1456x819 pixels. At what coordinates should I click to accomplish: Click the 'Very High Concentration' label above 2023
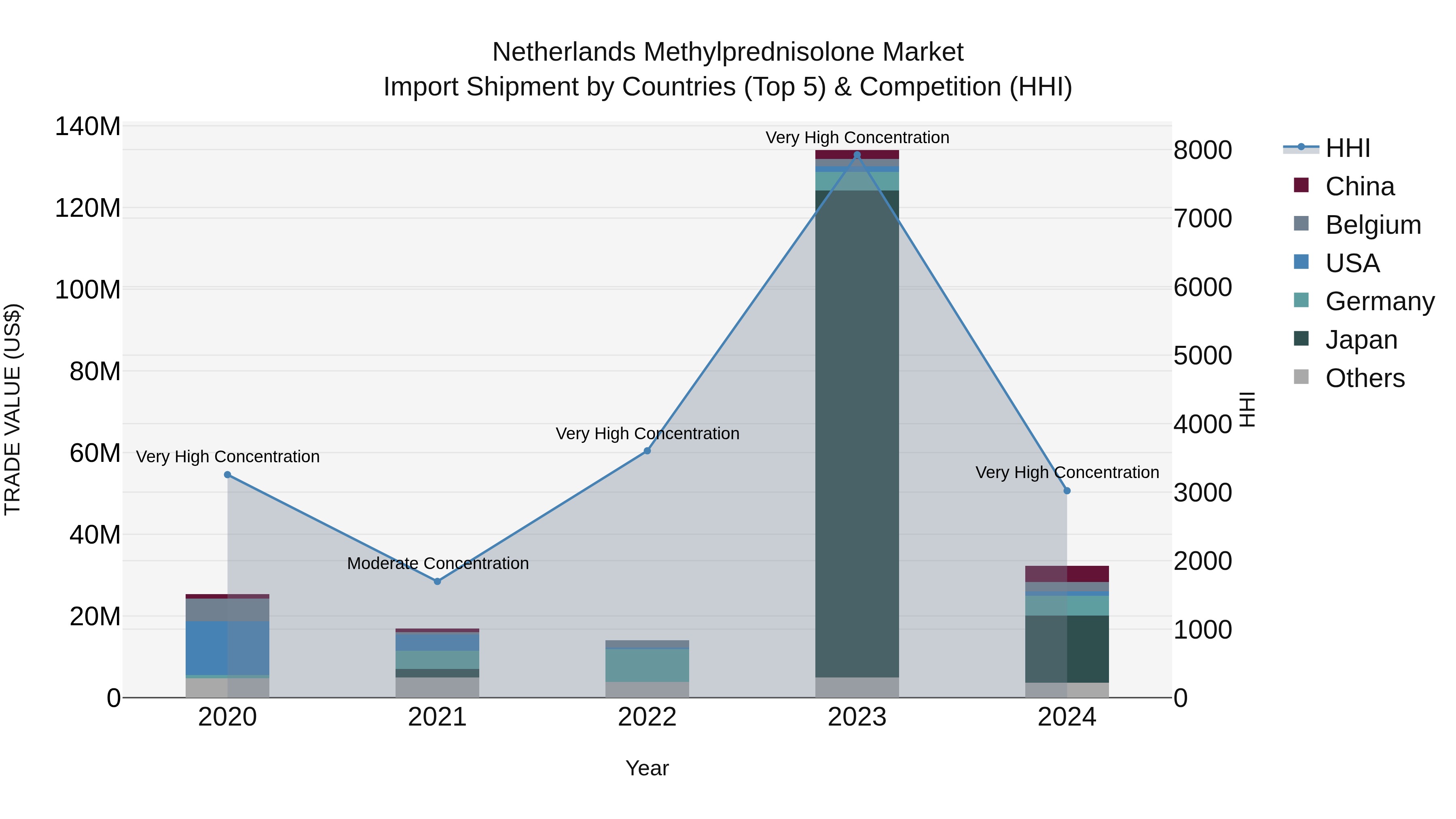click(x=857, y=138)
